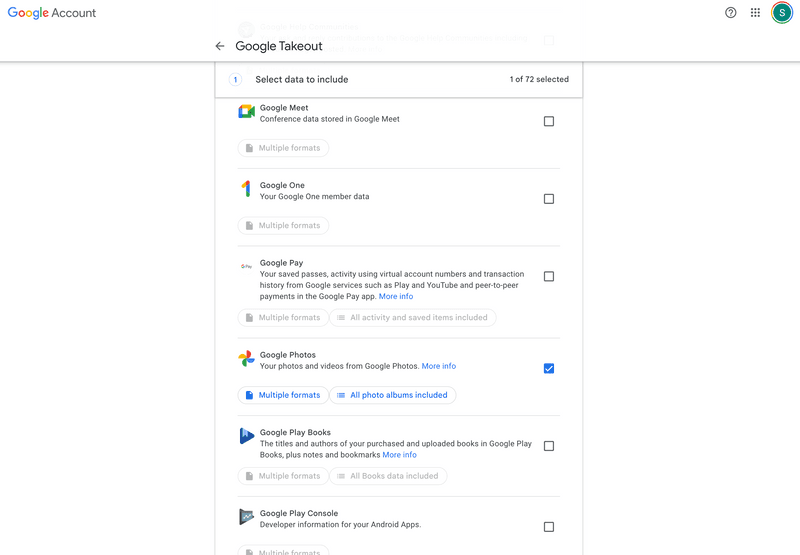
Task: Follow the Google Photos More info link
Action: point(439,367)
